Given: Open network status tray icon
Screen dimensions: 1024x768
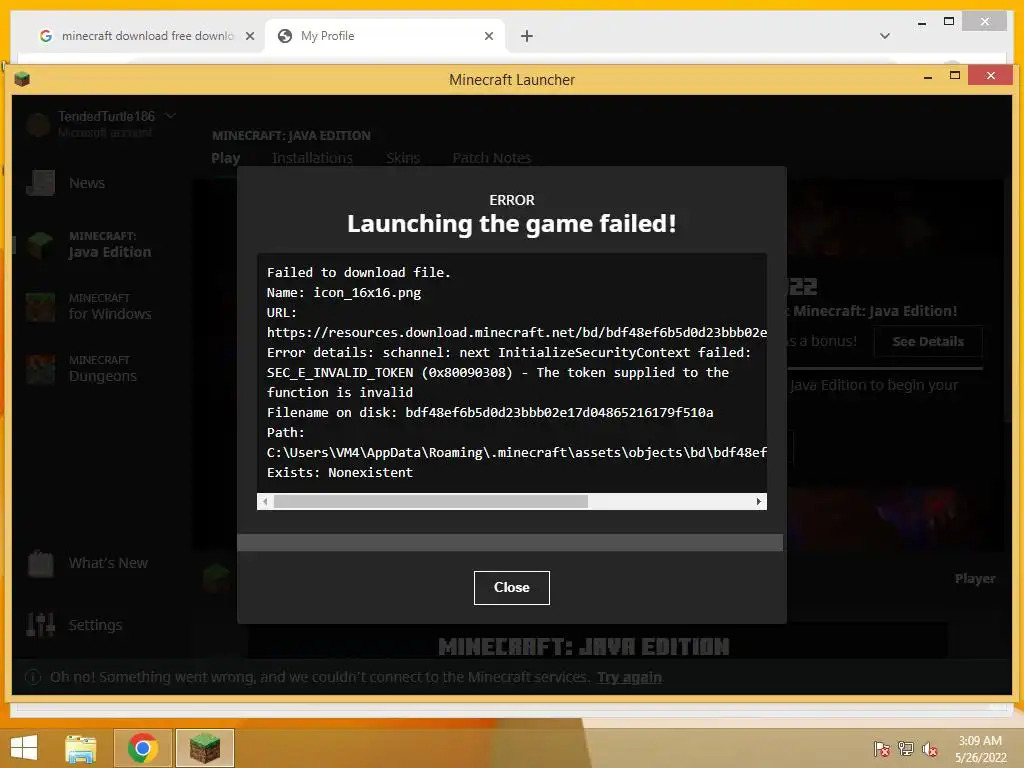Looking at the screenshot, I should tap(906, 749).
